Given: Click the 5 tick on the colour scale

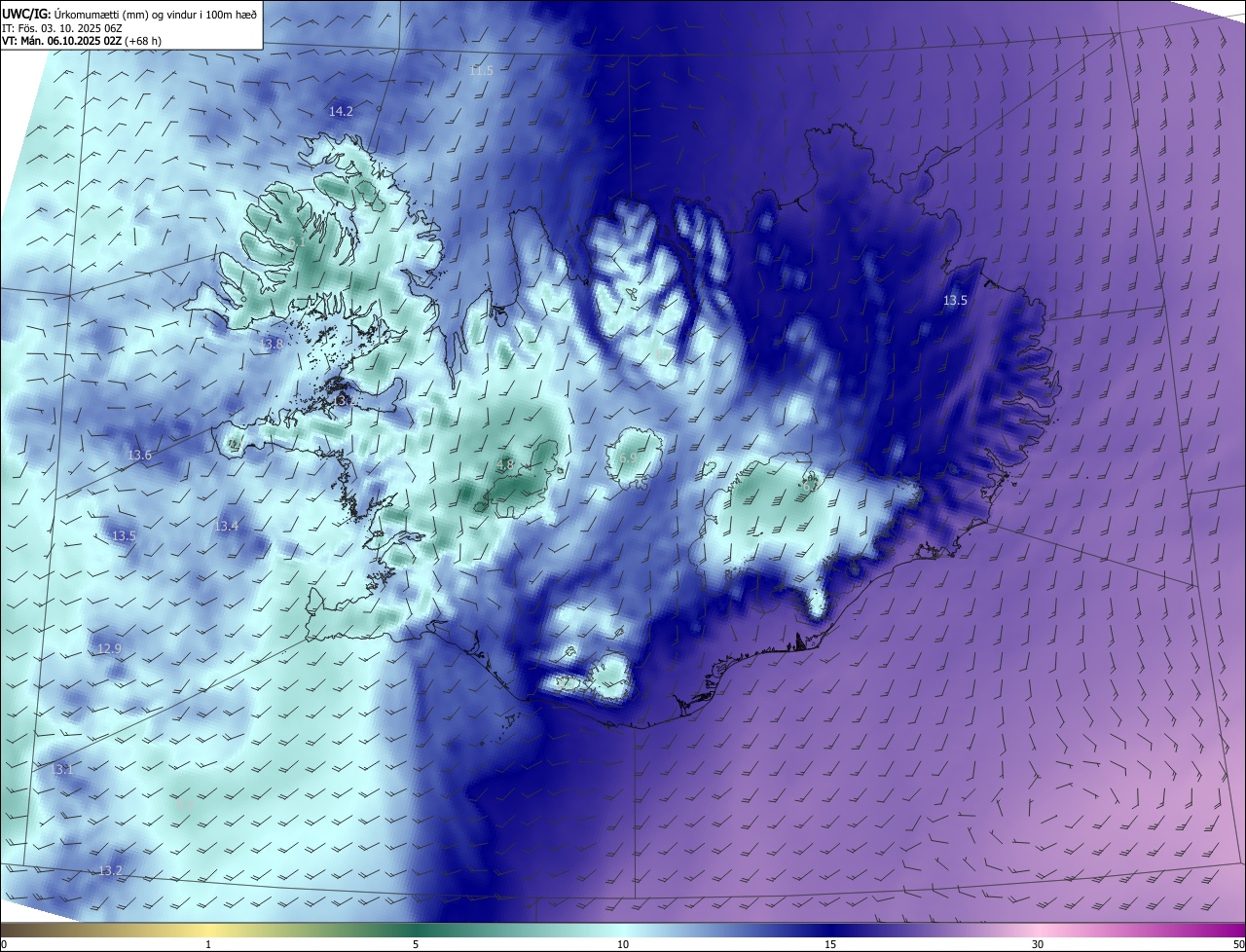Looking at the screenshot, I should coord(416,944).
